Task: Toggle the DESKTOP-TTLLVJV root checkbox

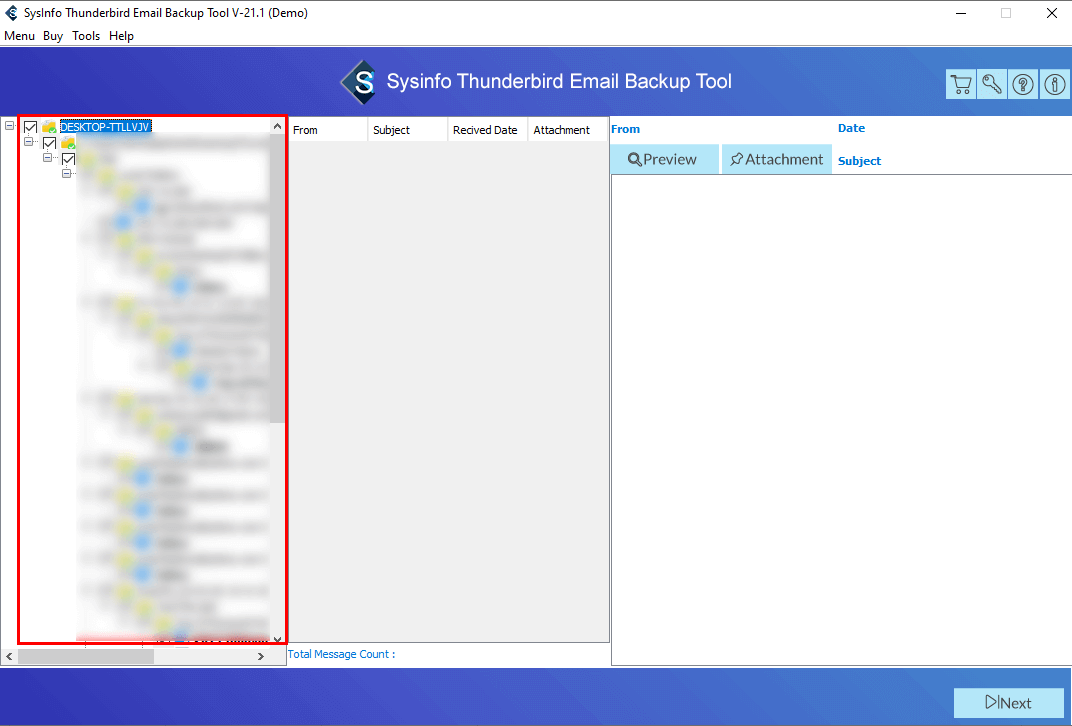Action: click(x=30, y=126)
